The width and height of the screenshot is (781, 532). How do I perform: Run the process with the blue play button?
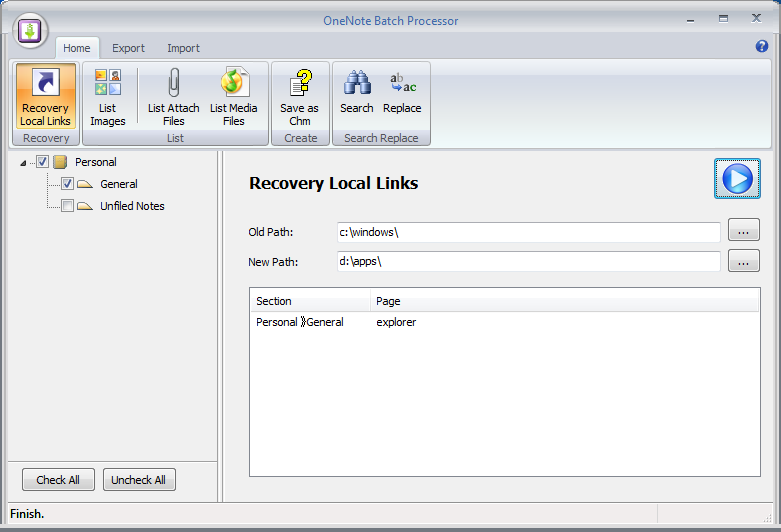click(x=737, y=179)
